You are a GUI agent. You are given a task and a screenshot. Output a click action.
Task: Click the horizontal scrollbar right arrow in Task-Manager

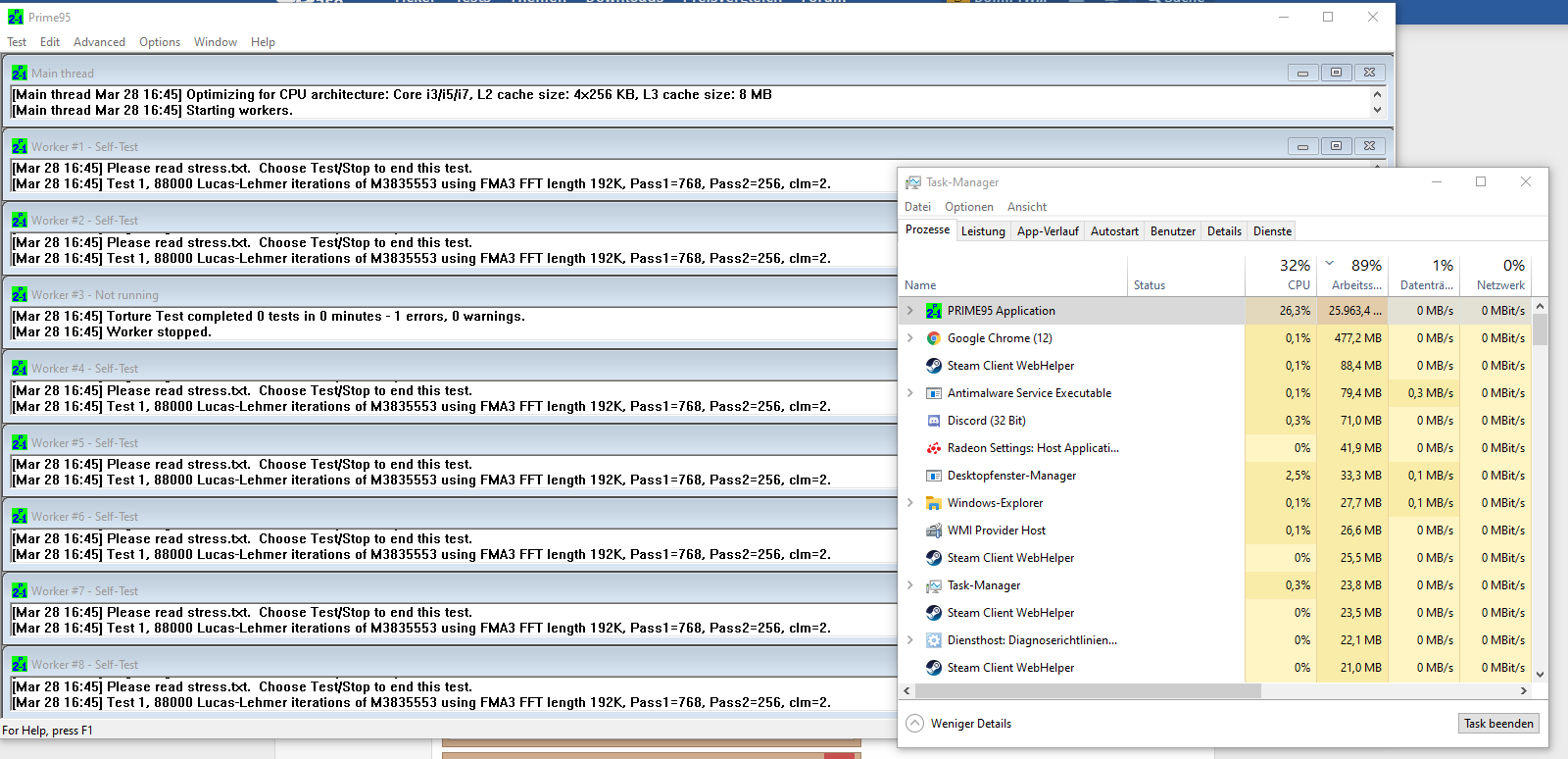pyautogui.click(x=1523, y=690)
